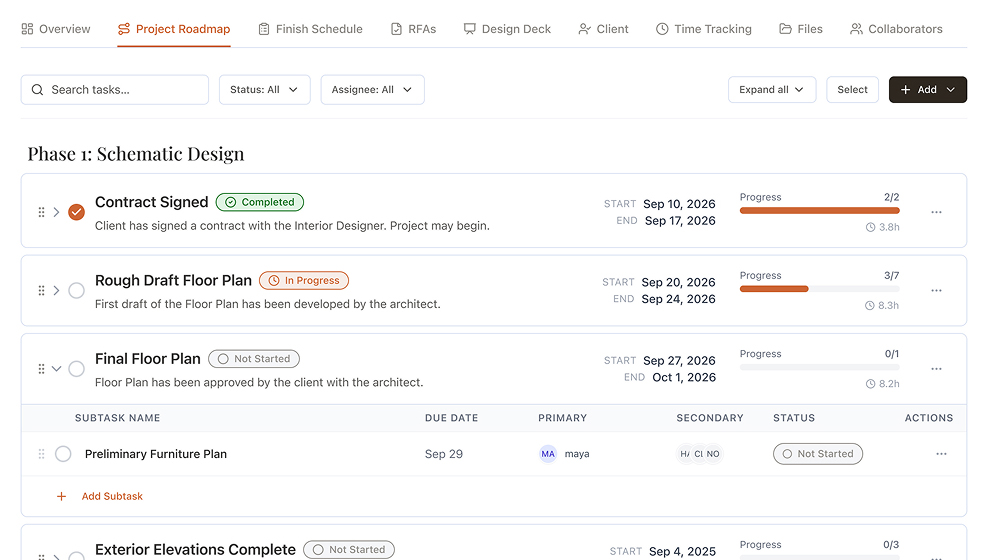This screenshot has height=560, width=986.
Task: Open the Expand all dropdown
Action: (x=772, y=90)
